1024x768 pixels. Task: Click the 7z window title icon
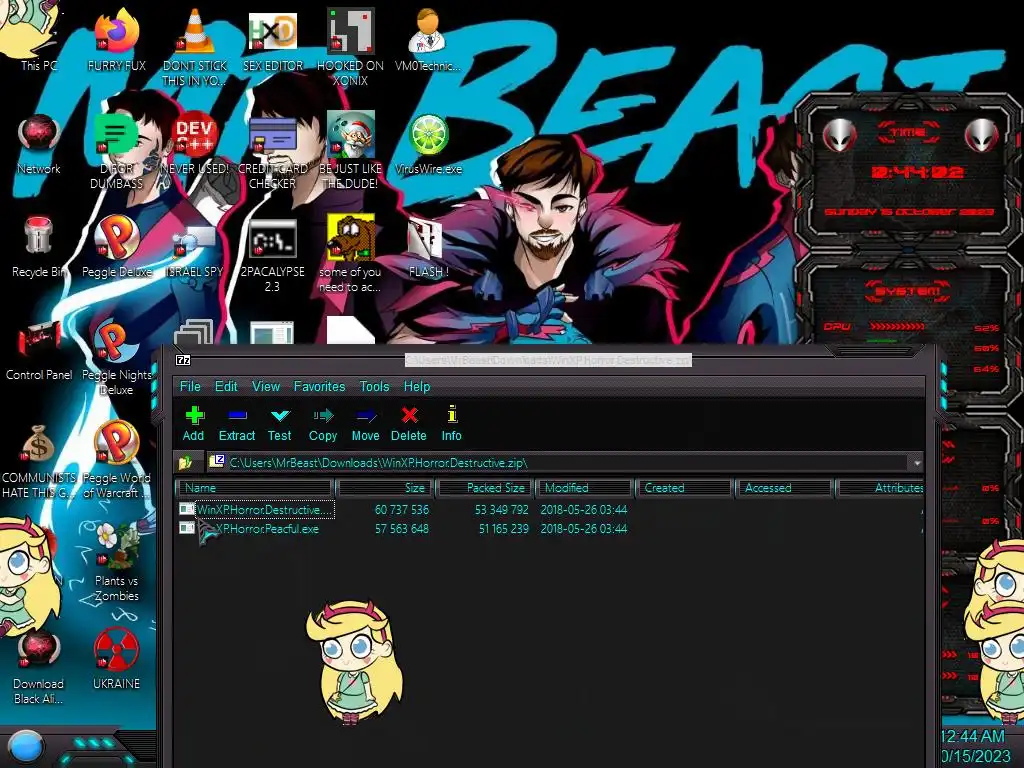coord(184,360)
